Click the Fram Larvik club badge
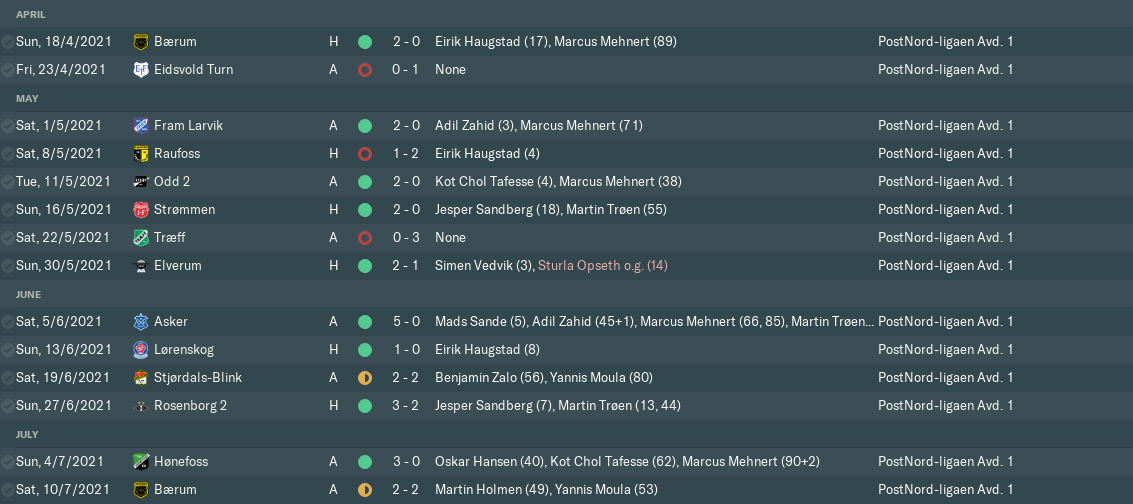This screenshot has height=504, width=1133. click(140, 126)
